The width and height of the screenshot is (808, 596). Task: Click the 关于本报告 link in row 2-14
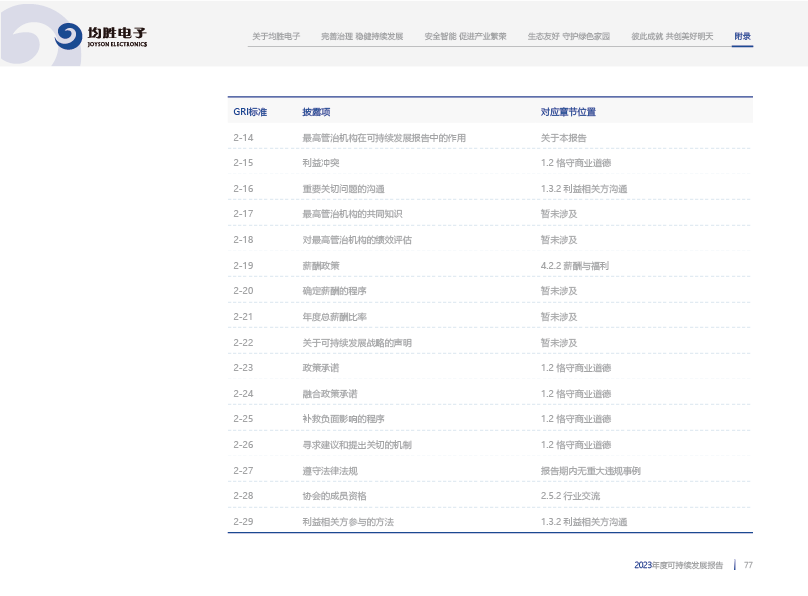(x=563, y=138)
